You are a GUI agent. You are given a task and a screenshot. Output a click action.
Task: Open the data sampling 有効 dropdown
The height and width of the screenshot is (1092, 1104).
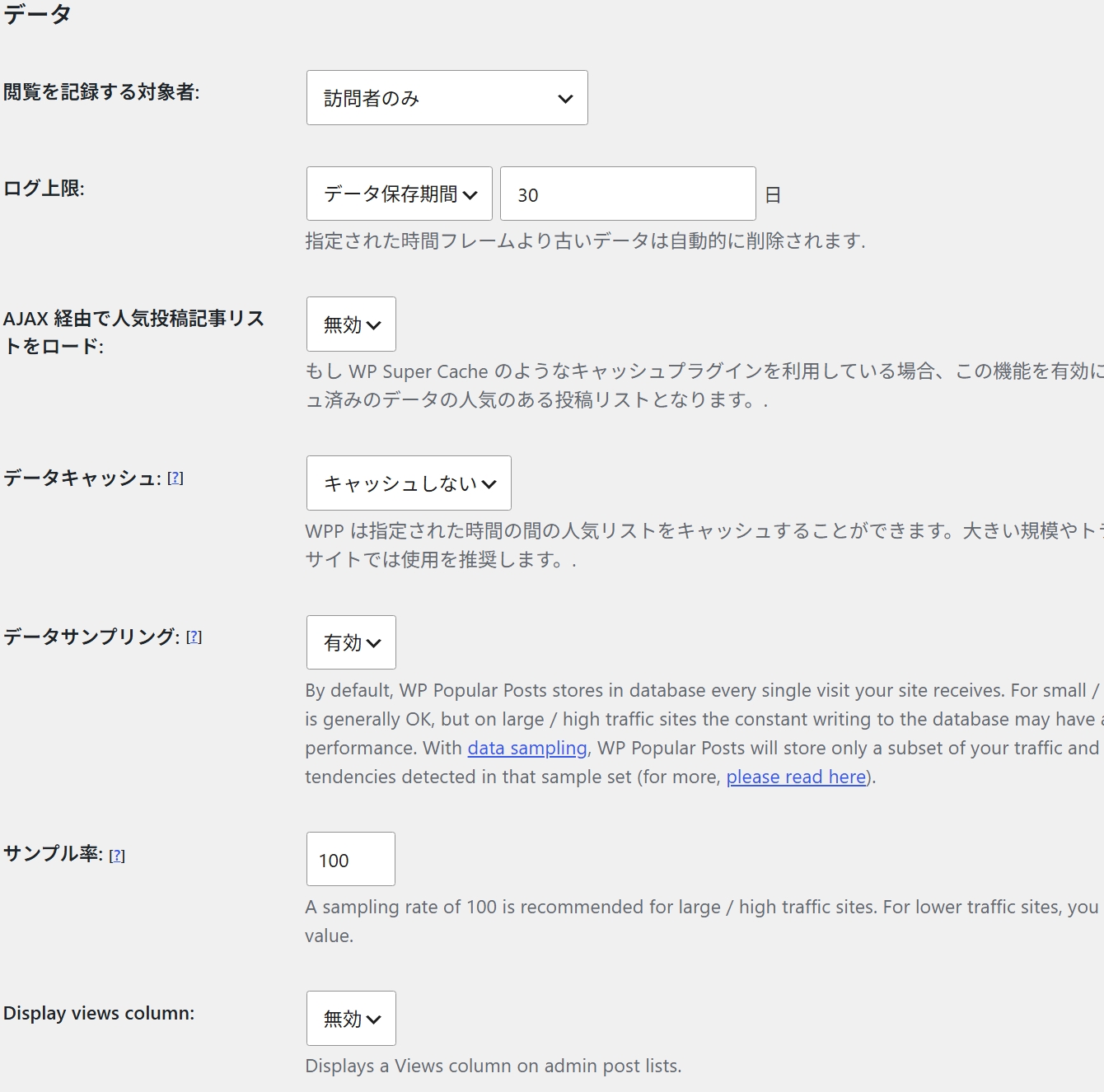[351, 642]
